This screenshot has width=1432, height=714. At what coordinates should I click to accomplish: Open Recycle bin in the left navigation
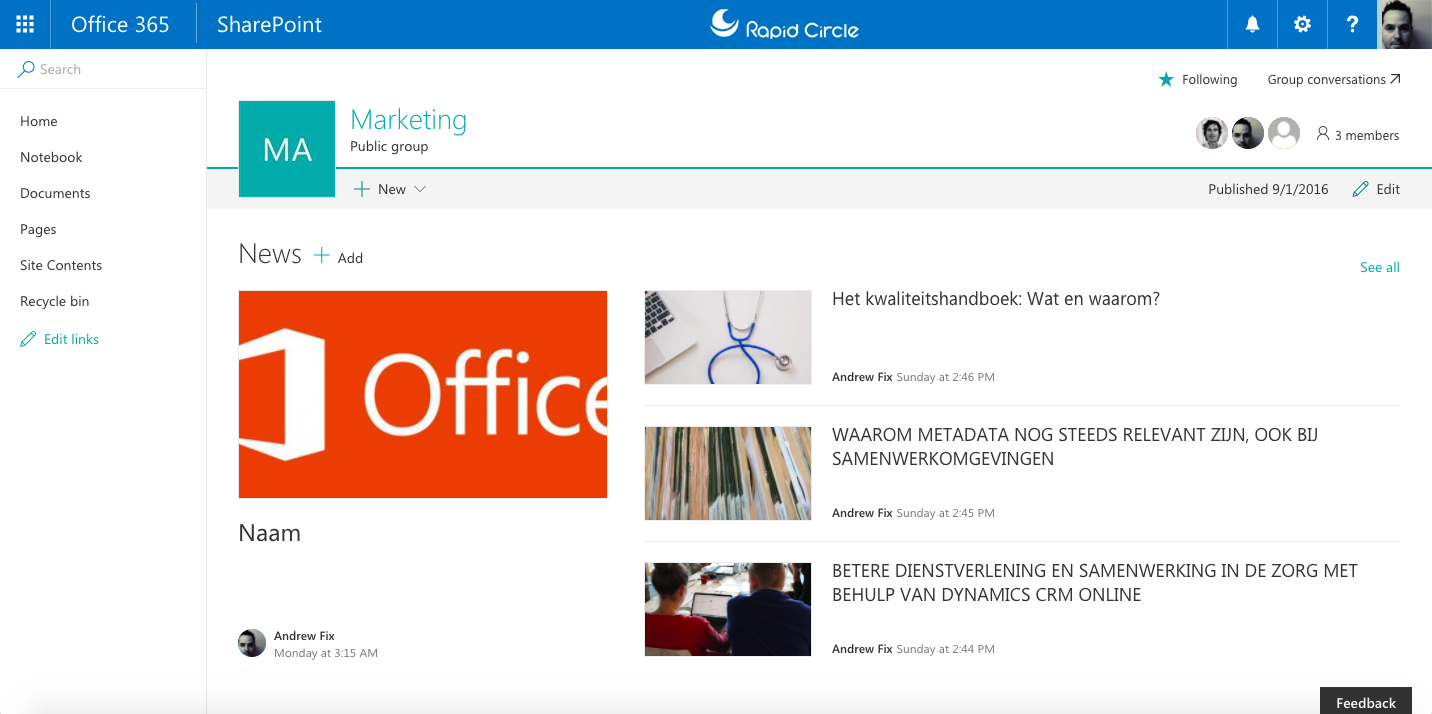(55, 301)
